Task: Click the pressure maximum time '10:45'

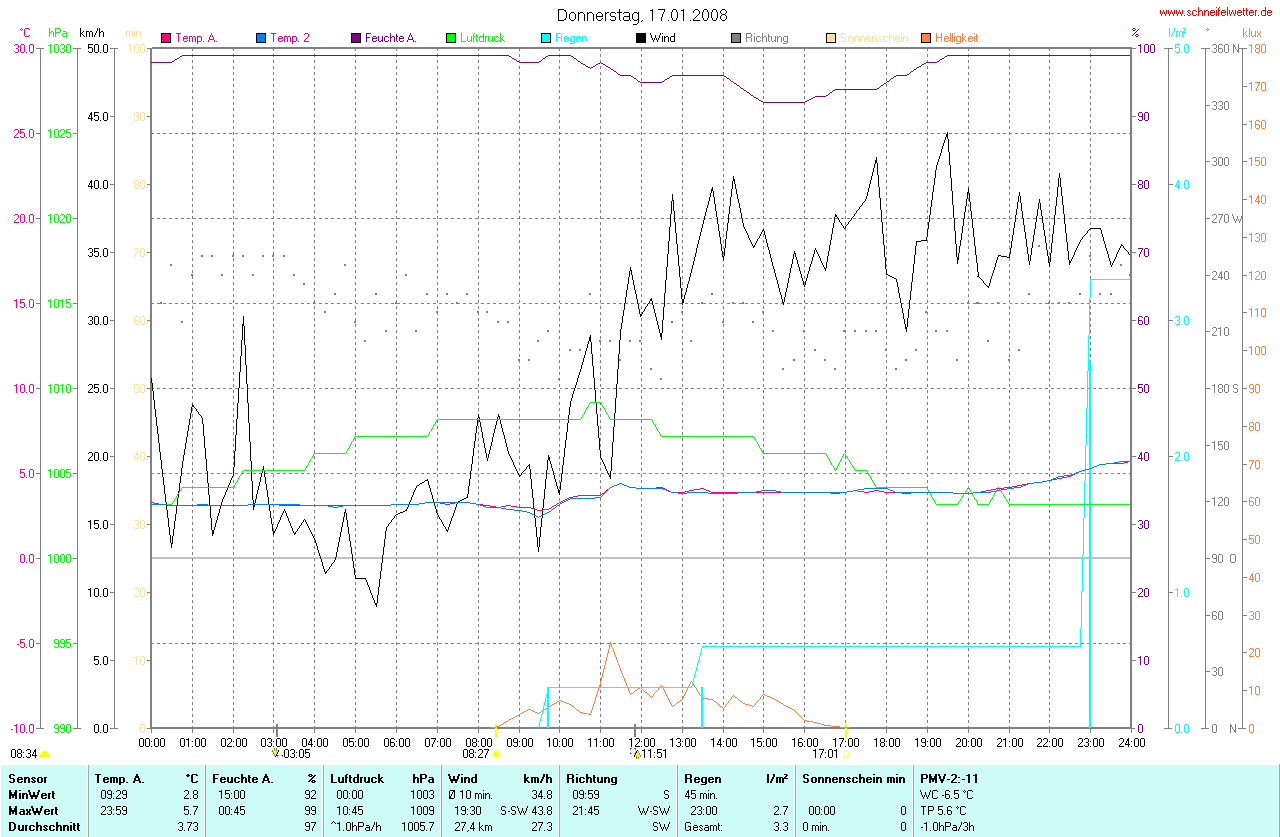Action: (350, 811)
